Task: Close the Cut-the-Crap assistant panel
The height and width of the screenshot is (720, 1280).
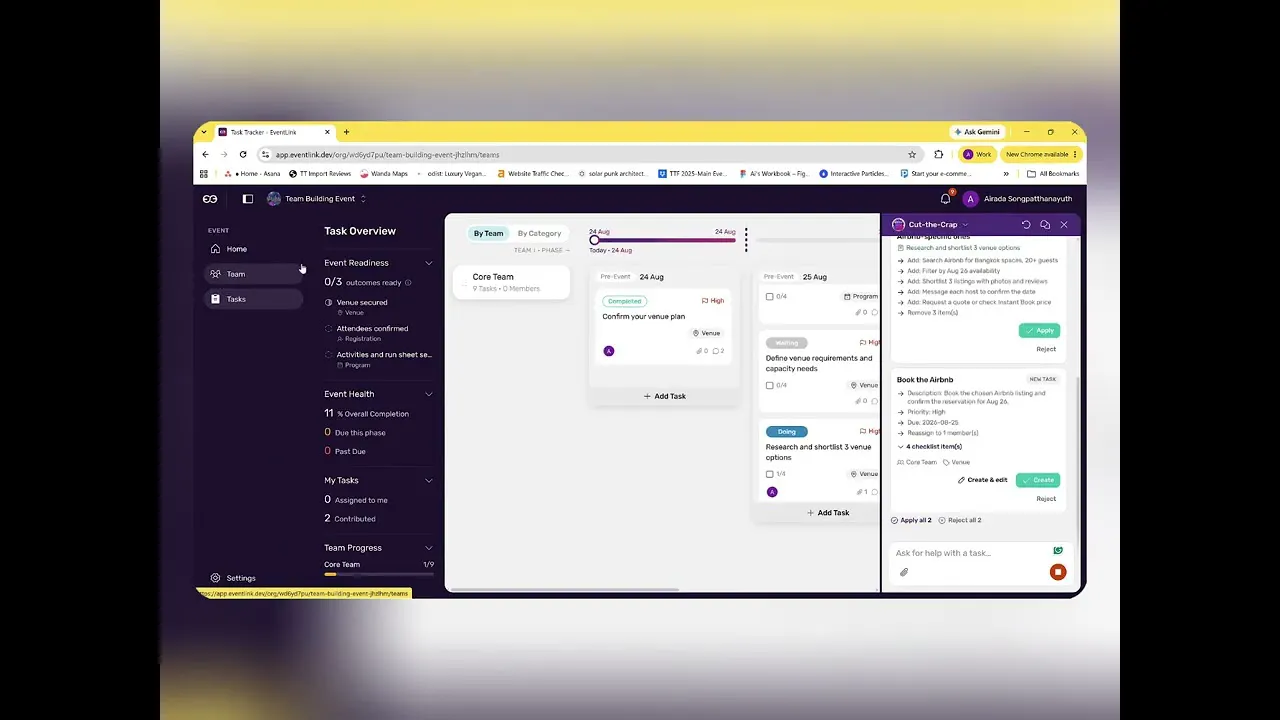Action: pyautogui.click(x=1064, y=225)
